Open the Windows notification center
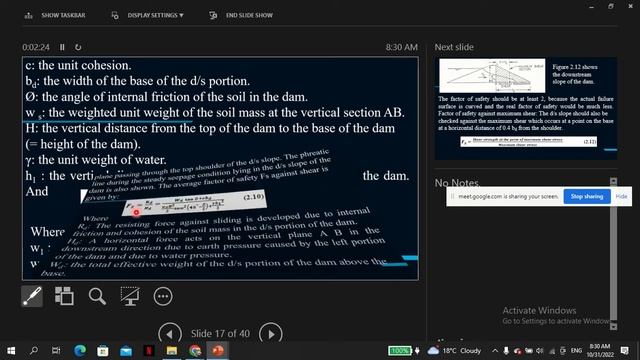The width and height of the screenshot is (640, 360). click(624, 351)
